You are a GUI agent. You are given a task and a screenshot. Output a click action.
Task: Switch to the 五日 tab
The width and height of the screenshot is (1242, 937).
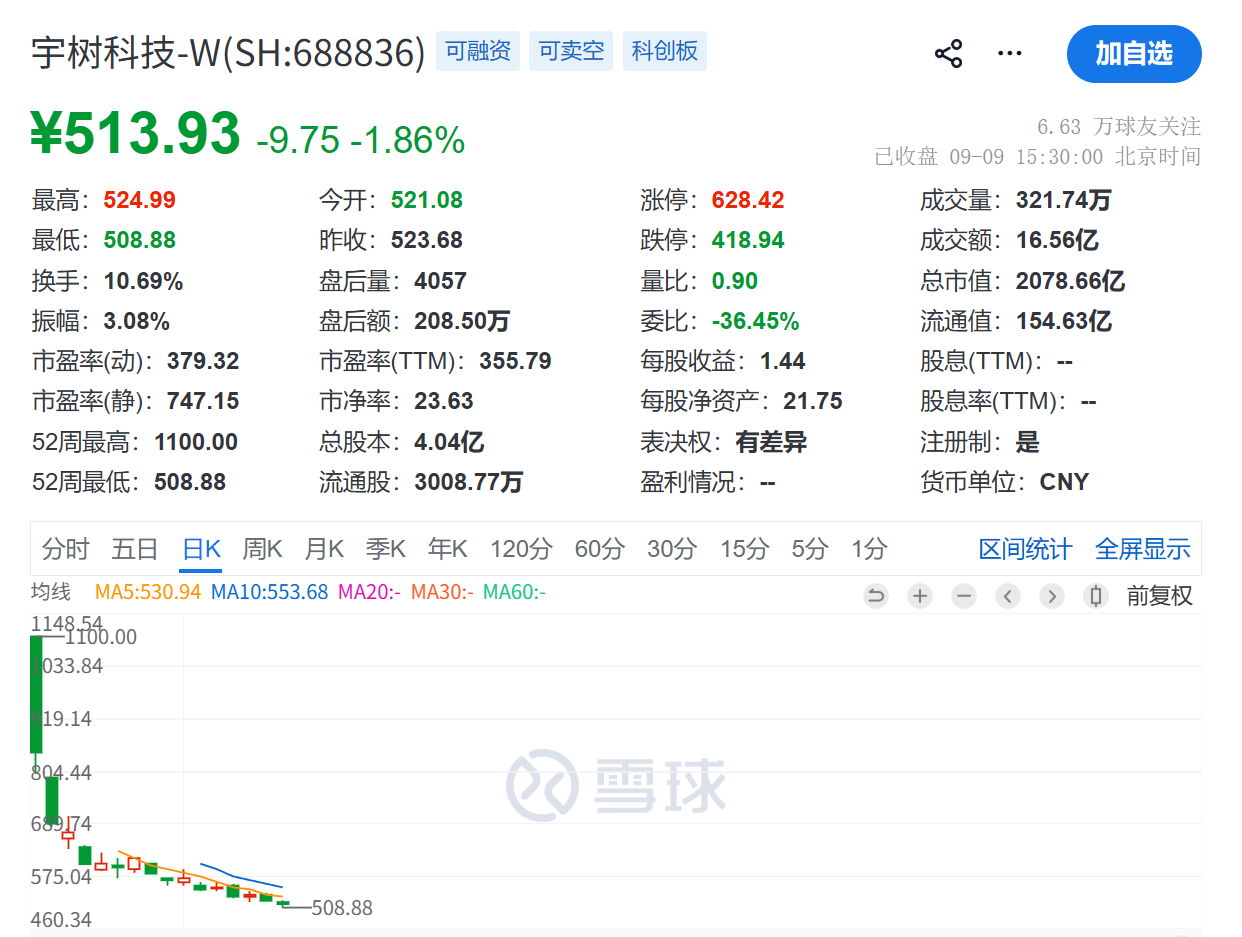tap(135, 549)
